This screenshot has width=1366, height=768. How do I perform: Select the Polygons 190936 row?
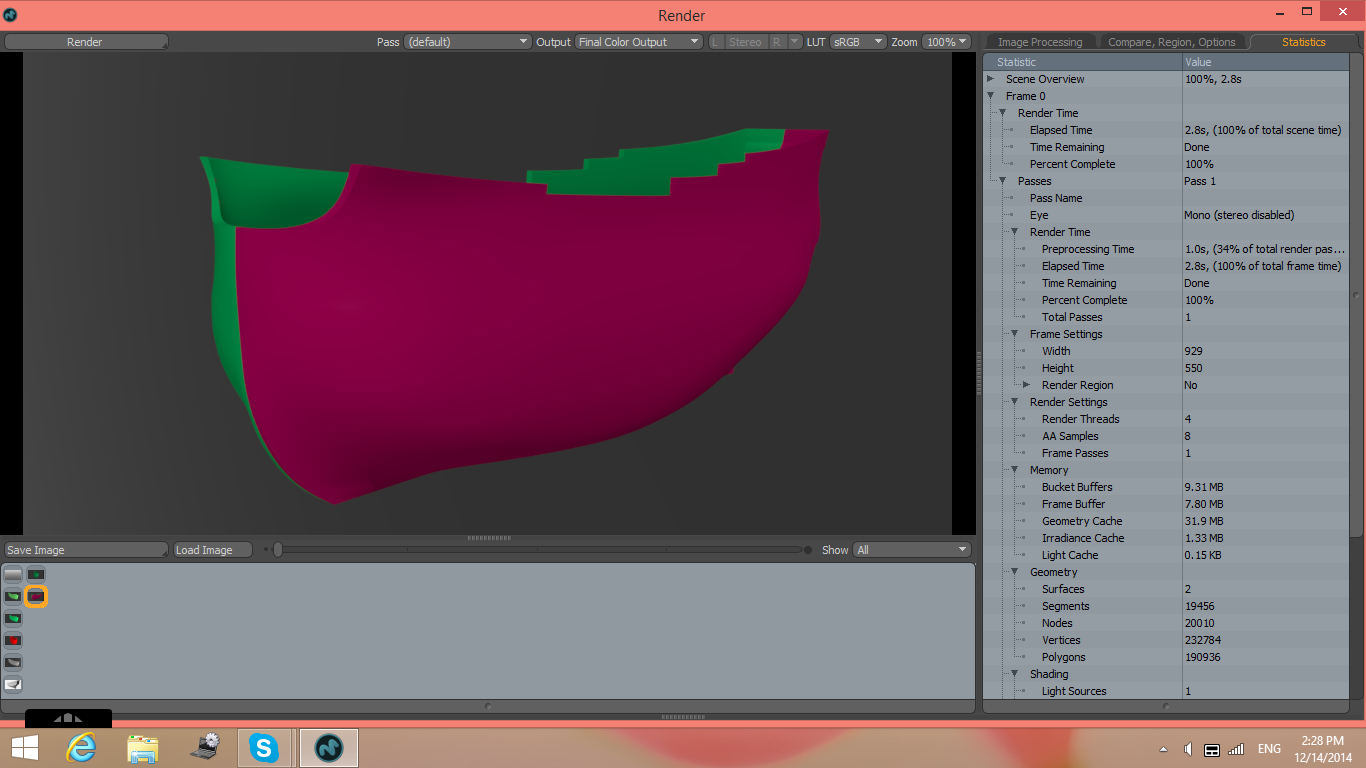click(x=1166, y=657)
